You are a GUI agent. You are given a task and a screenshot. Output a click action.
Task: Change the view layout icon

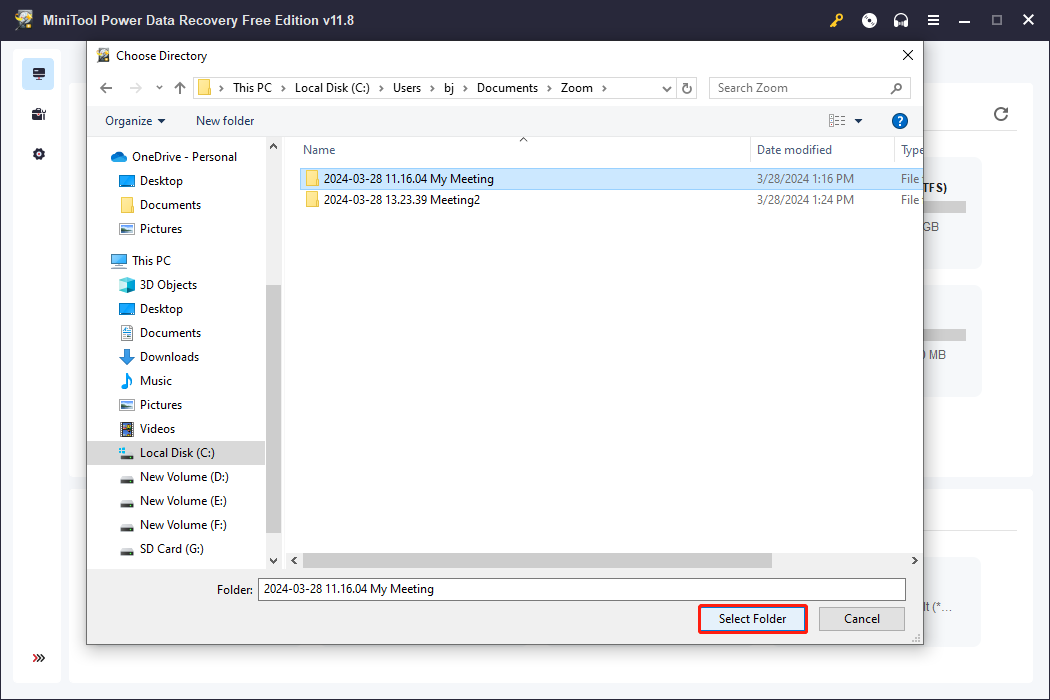pos(836,121)
